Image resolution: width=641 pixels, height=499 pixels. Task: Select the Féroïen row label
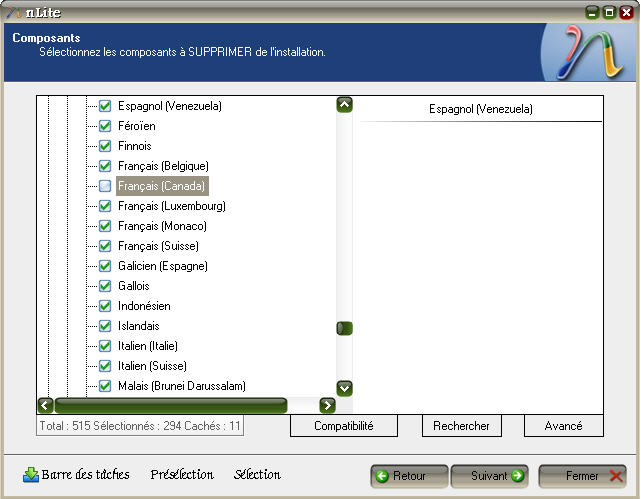coord(137,126)
